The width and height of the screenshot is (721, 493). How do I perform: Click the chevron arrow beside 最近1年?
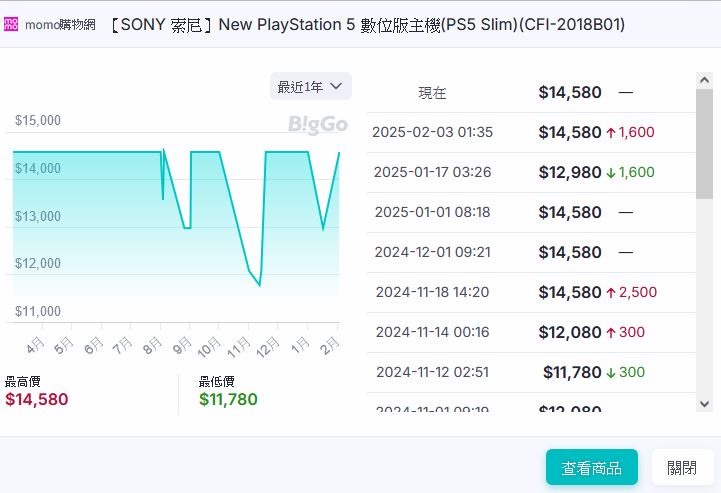pyautogui.click(x=336, y=86)
